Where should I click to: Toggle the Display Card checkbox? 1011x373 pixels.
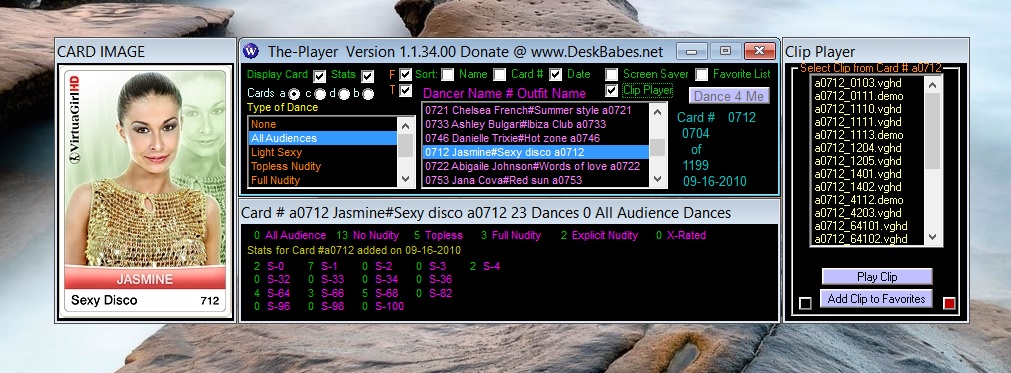(x=319, y=76)
